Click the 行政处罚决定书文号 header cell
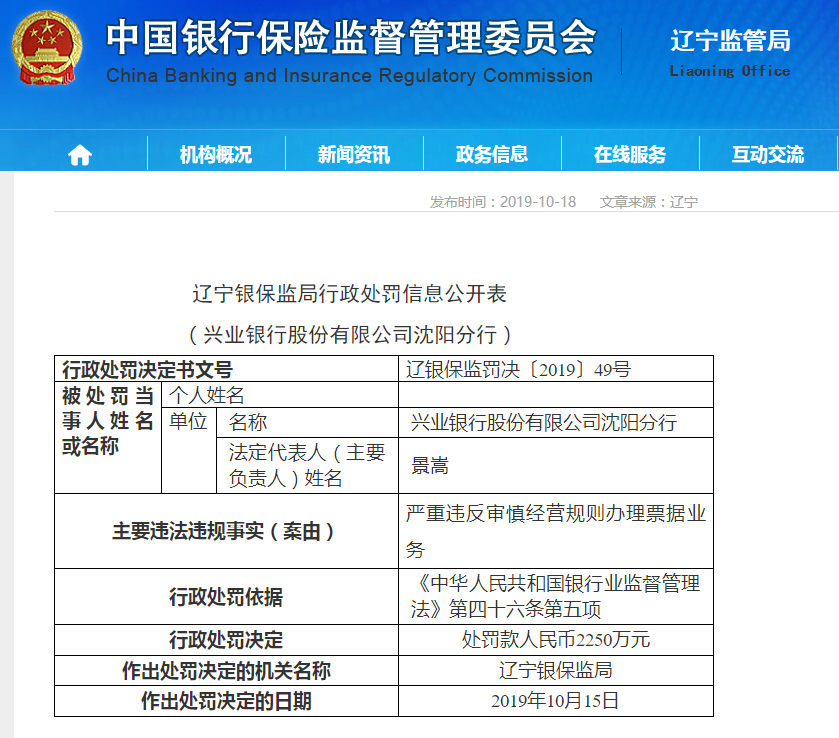Image resolution: width=839 pixels, height=738 pixels. [226, 369]
